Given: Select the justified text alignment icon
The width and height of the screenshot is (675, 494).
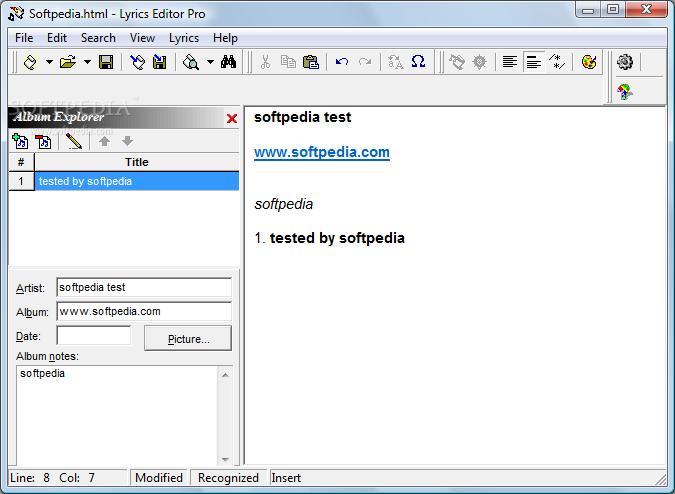Looking at the screenshot, I should pyautogui.click(x=510, y=62).
